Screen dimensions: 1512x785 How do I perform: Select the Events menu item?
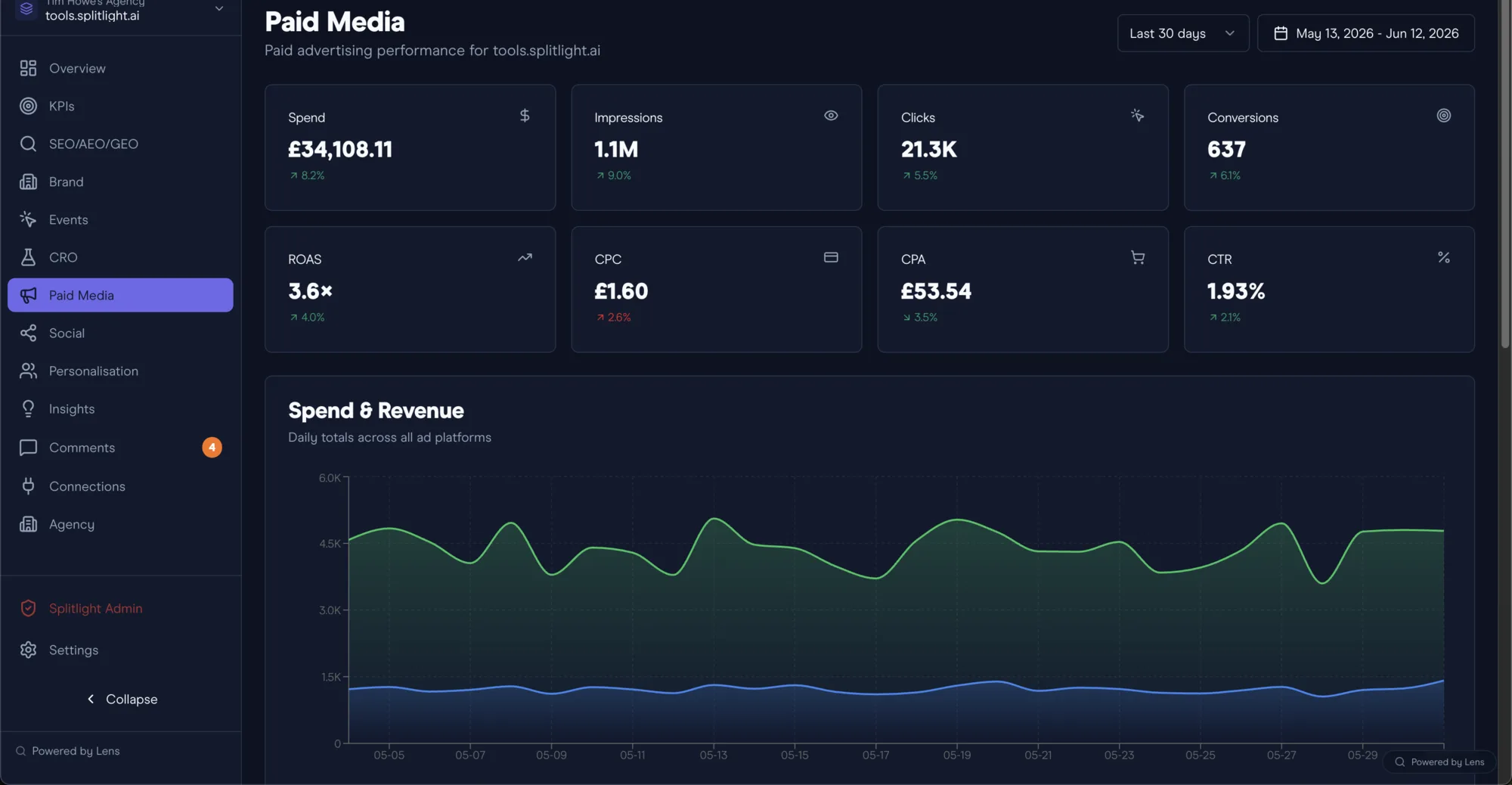120,219
